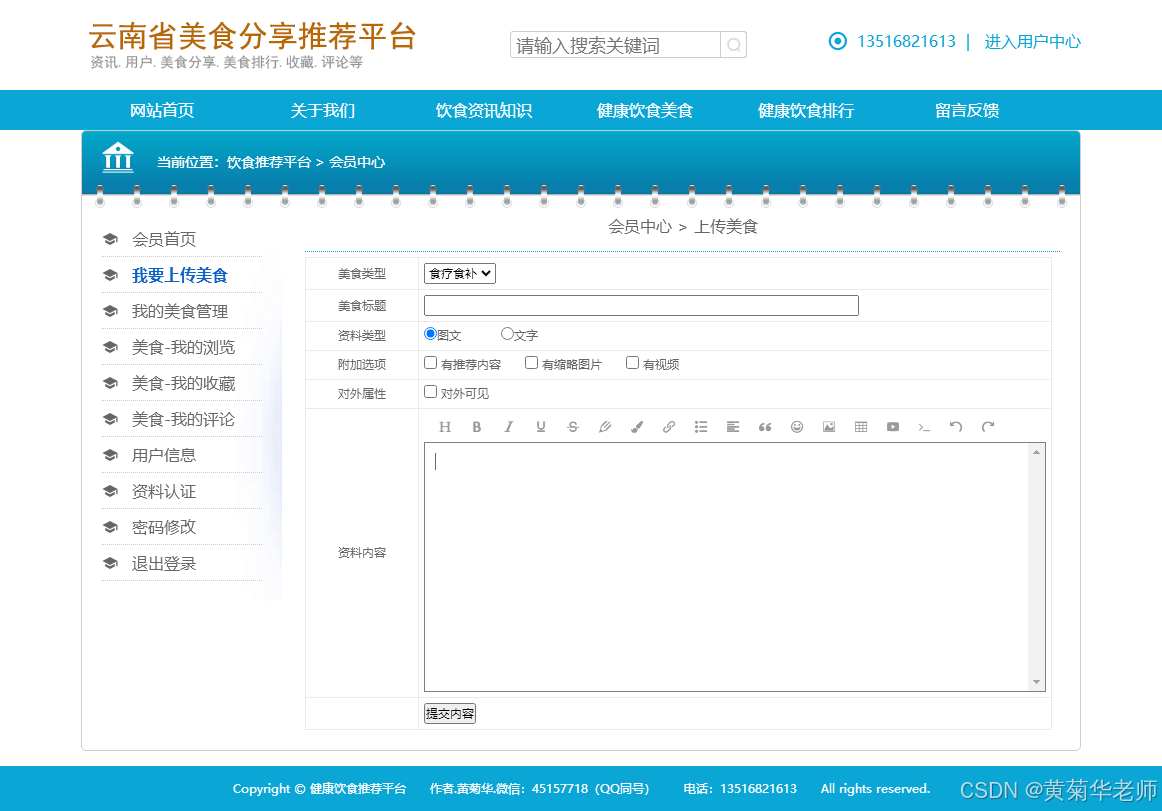Screen dimensions: 1162x811
Task: Toggle underline in the content editor
Action: click(x=541, y=427)
